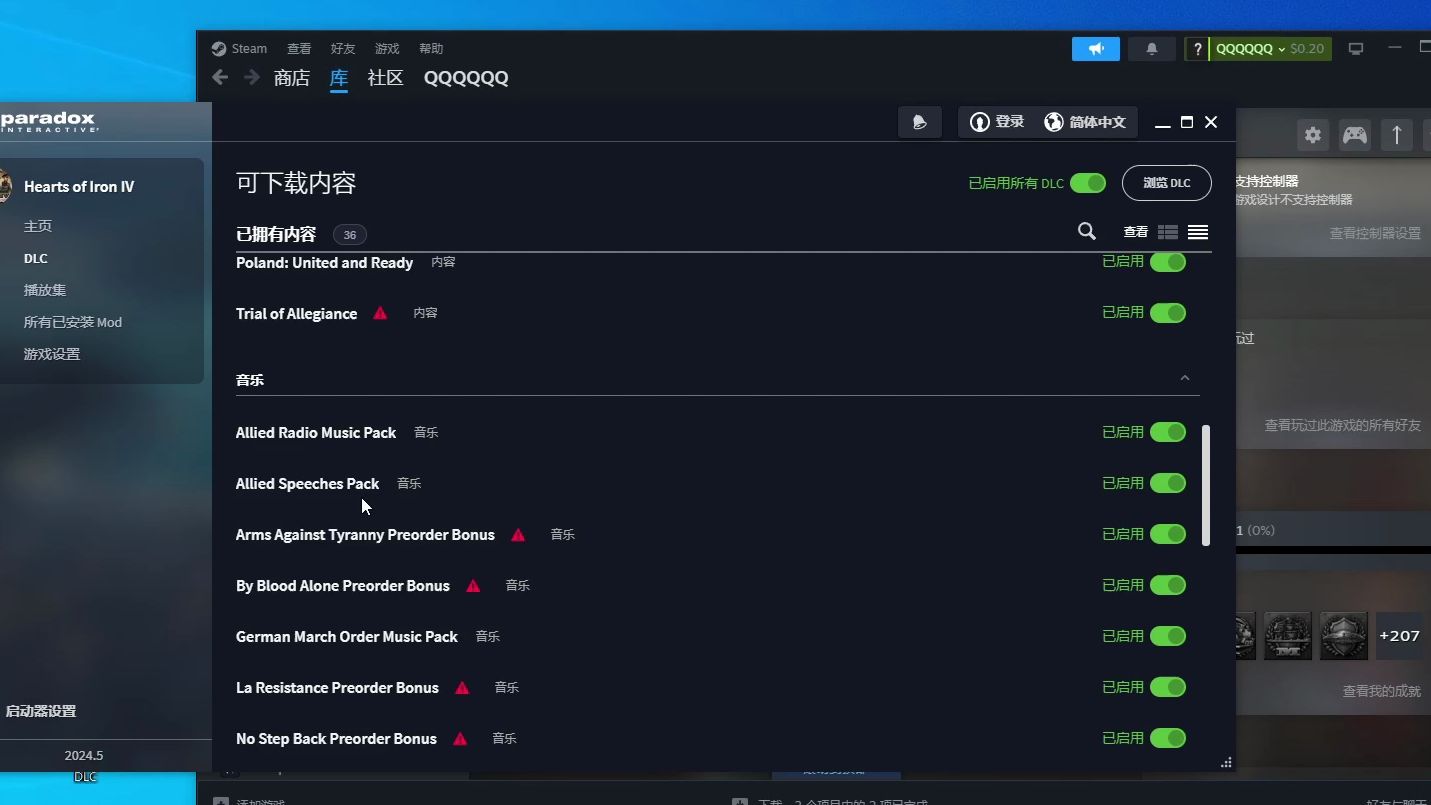
Task: Open 启动器设置 at sidebar bottom
Action: click(41, 711)
